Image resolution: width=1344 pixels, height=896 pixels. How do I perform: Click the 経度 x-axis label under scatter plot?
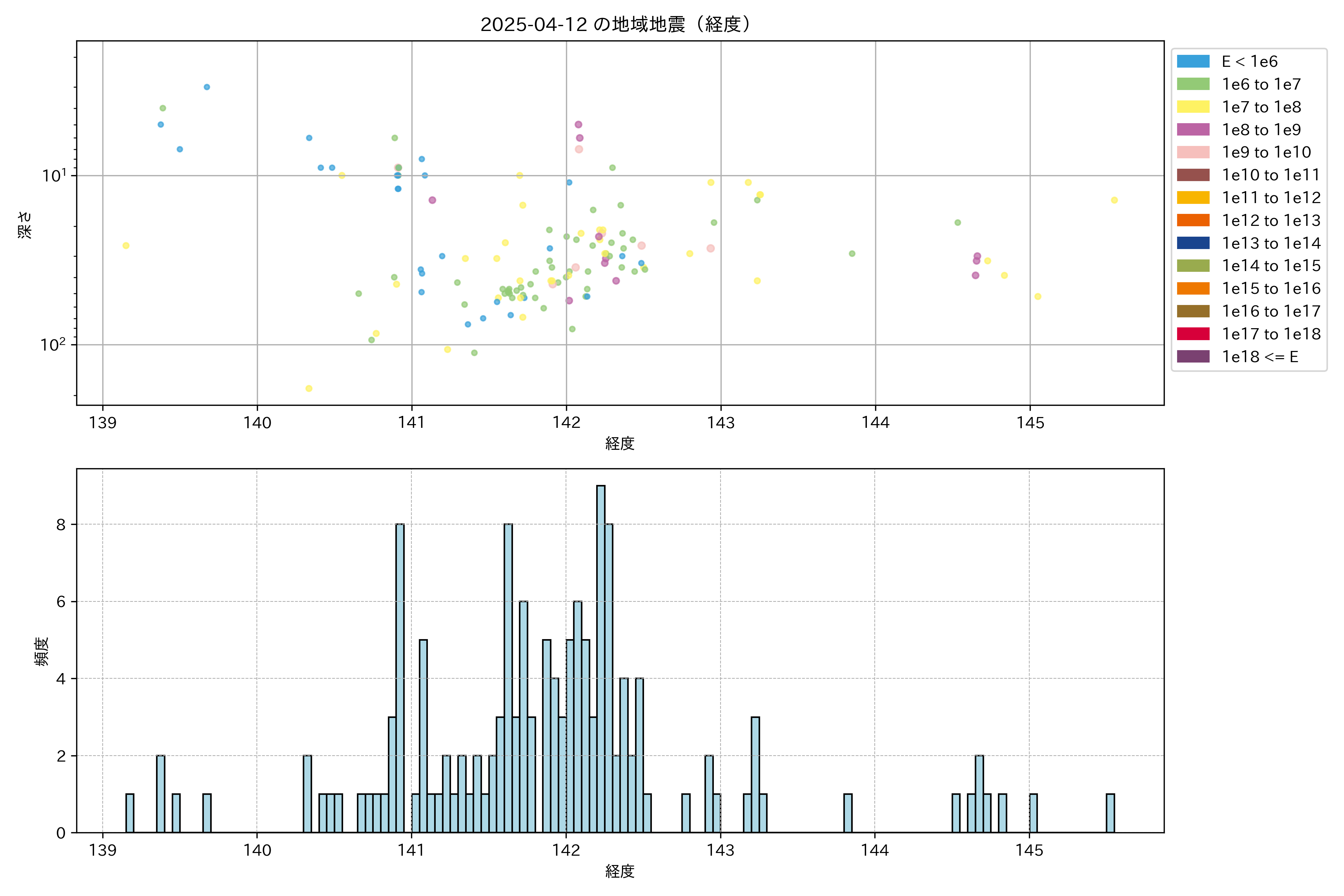[x=619, y=444]
